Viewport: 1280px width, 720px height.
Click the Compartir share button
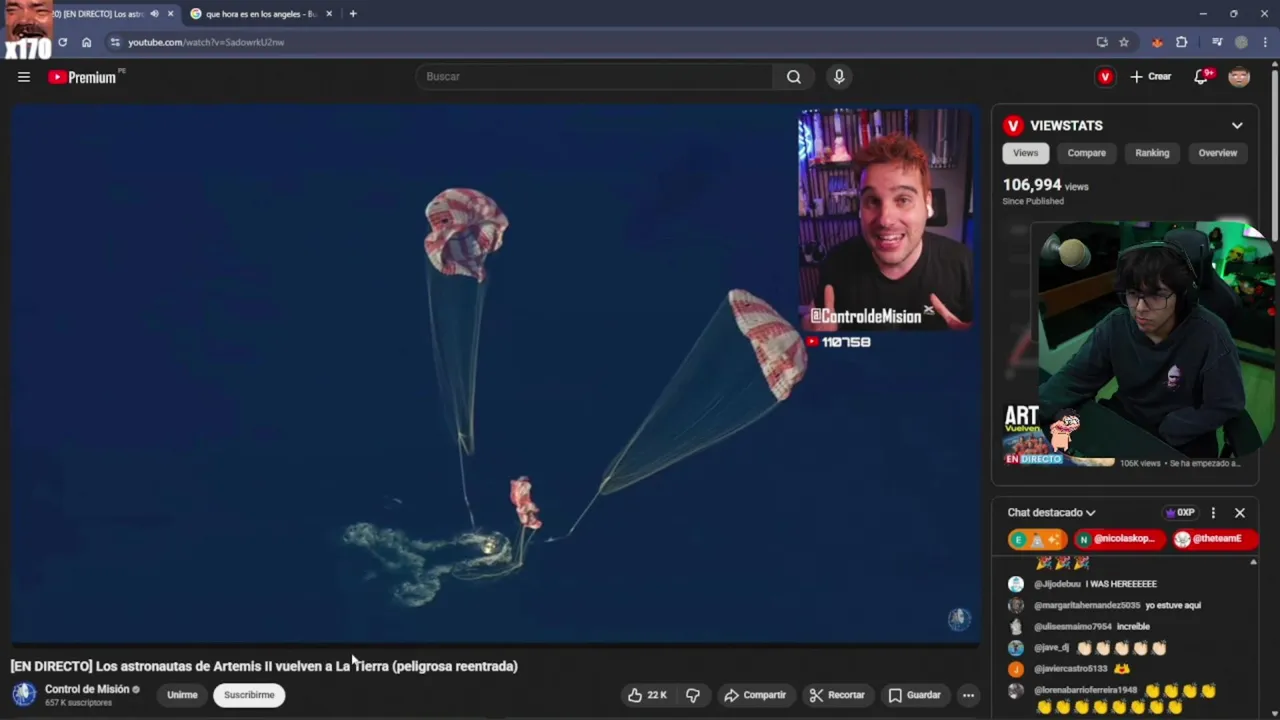(x=755, y=695)
